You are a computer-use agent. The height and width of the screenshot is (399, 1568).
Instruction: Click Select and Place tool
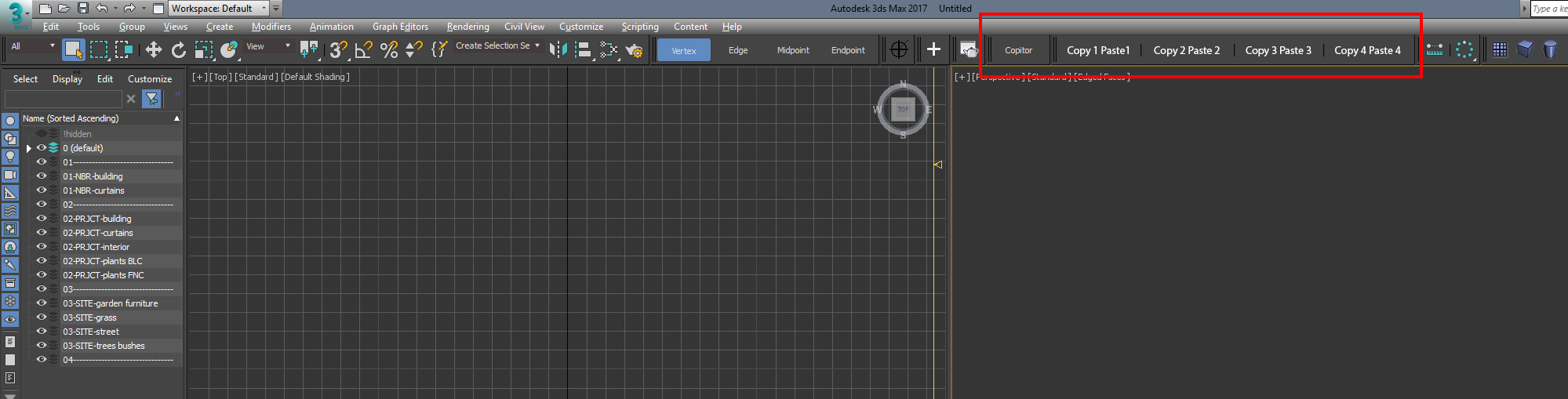(229, 49)
